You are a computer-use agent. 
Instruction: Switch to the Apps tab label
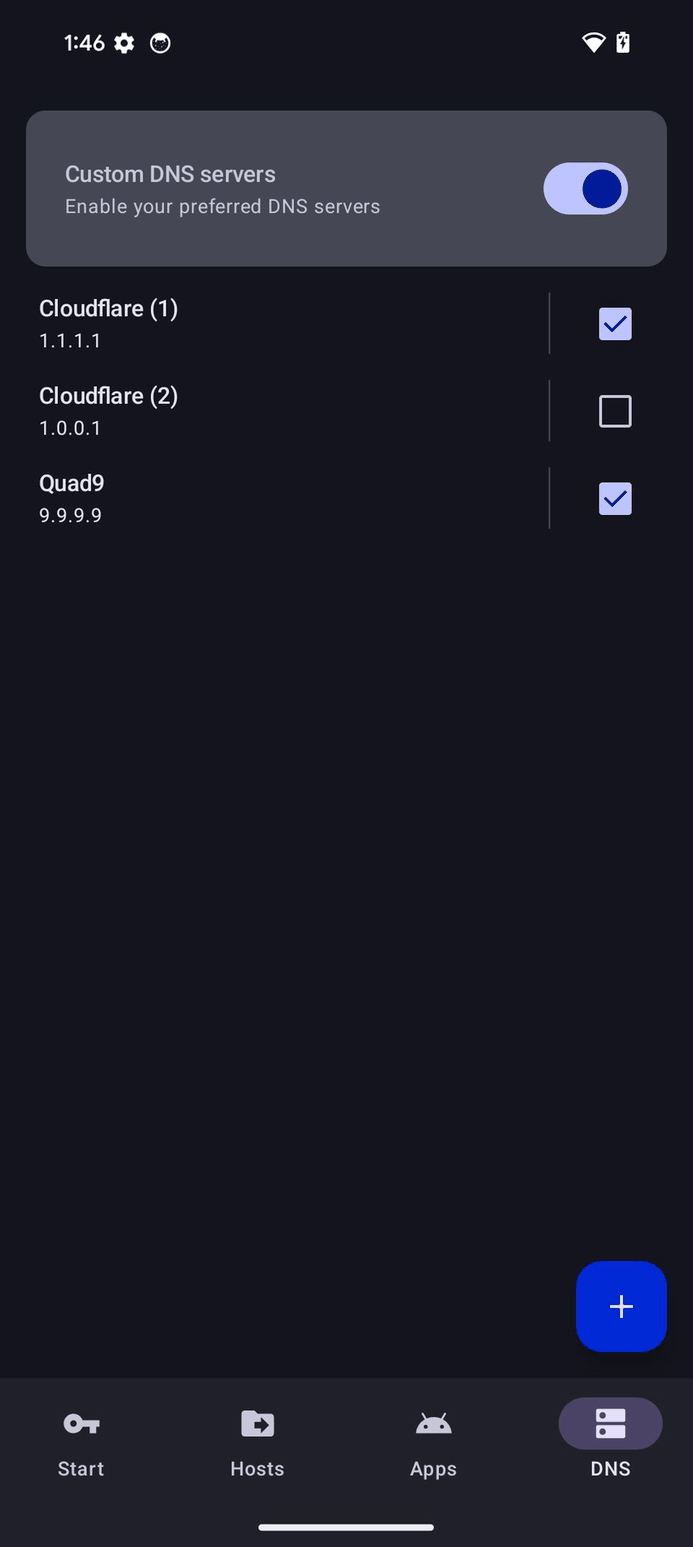pyautogui.click(x=433, y=1468)
